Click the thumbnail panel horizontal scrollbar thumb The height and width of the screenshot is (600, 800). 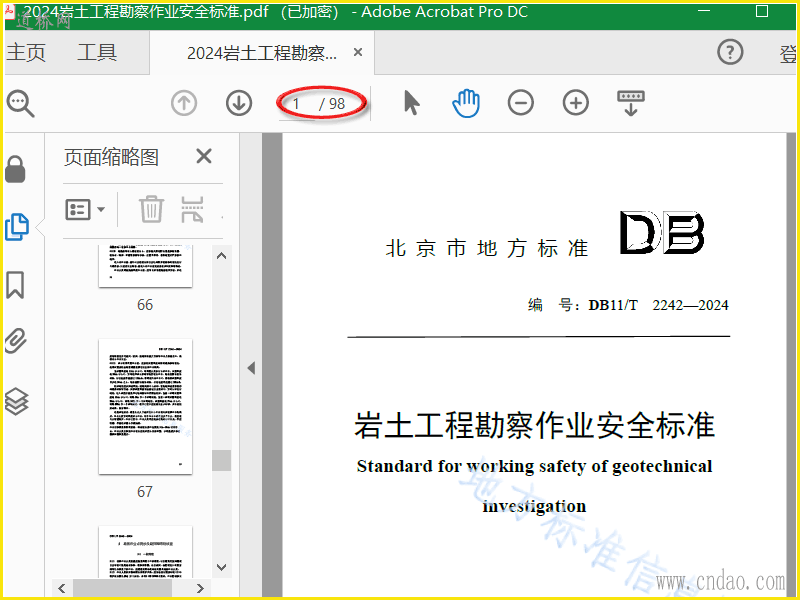click(122, 588)
